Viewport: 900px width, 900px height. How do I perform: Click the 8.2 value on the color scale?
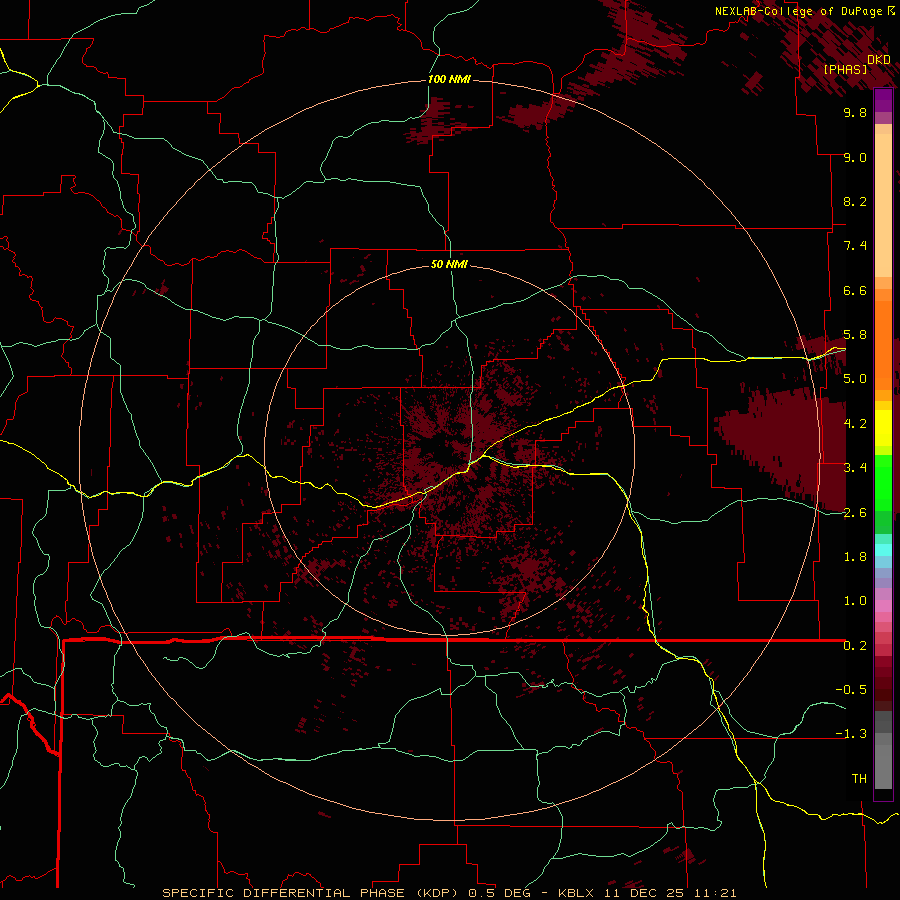coord(855,201)
